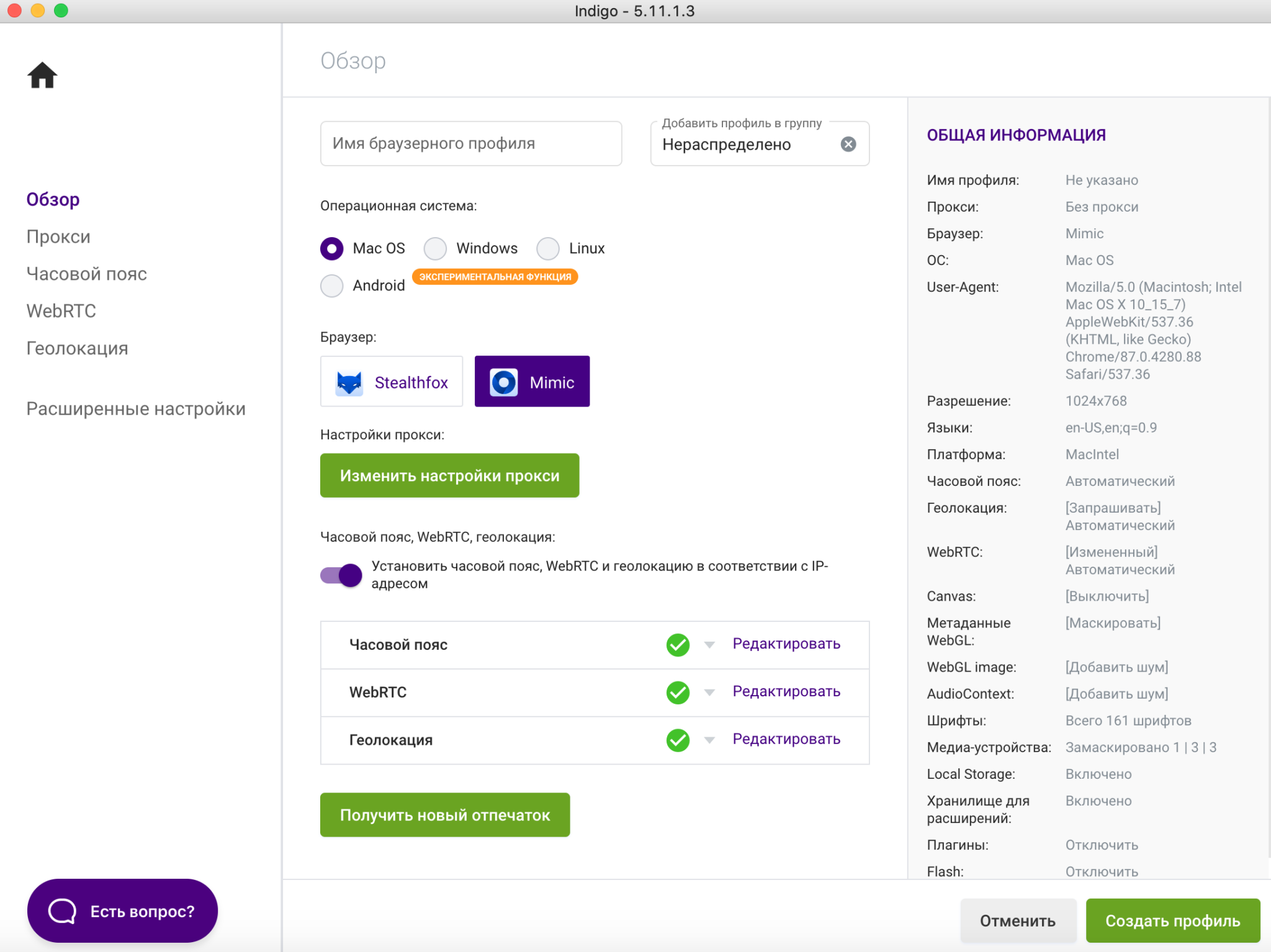This screenshot has width=1271, height=952.
Task: Clear the Нераспределено group selection
Action: pyautogui.click(x=848, y=144)
